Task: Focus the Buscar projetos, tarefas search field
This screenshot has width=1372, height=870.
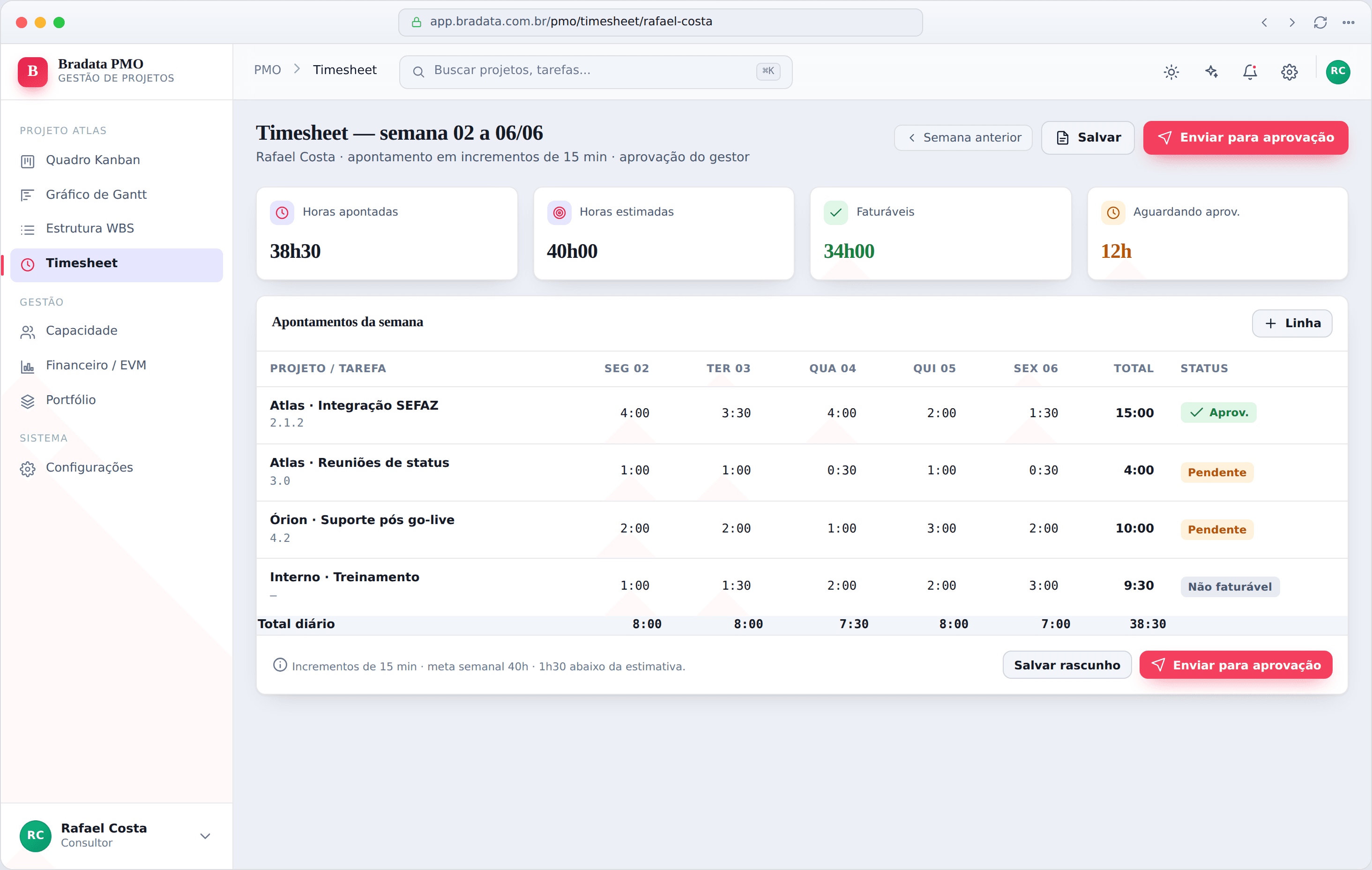Action: [x=596, y=72]
